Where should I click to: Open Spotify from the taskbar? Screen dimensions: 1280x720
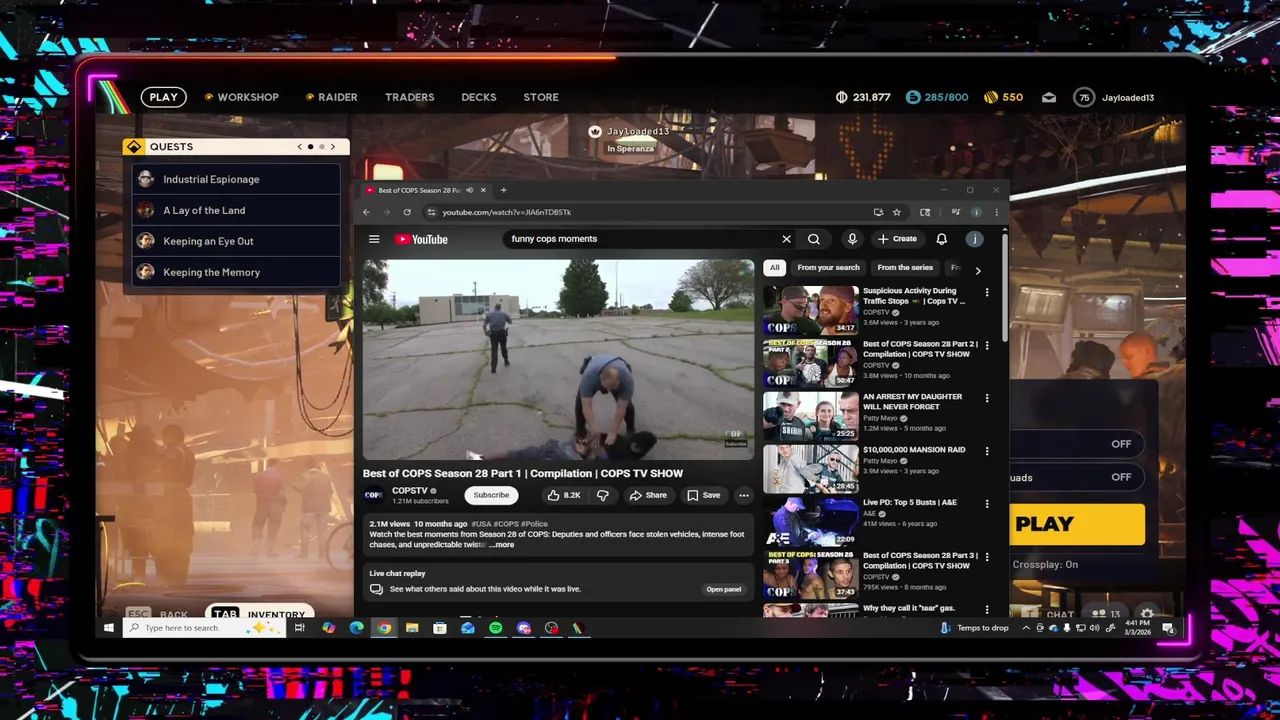tap(496, 628)
